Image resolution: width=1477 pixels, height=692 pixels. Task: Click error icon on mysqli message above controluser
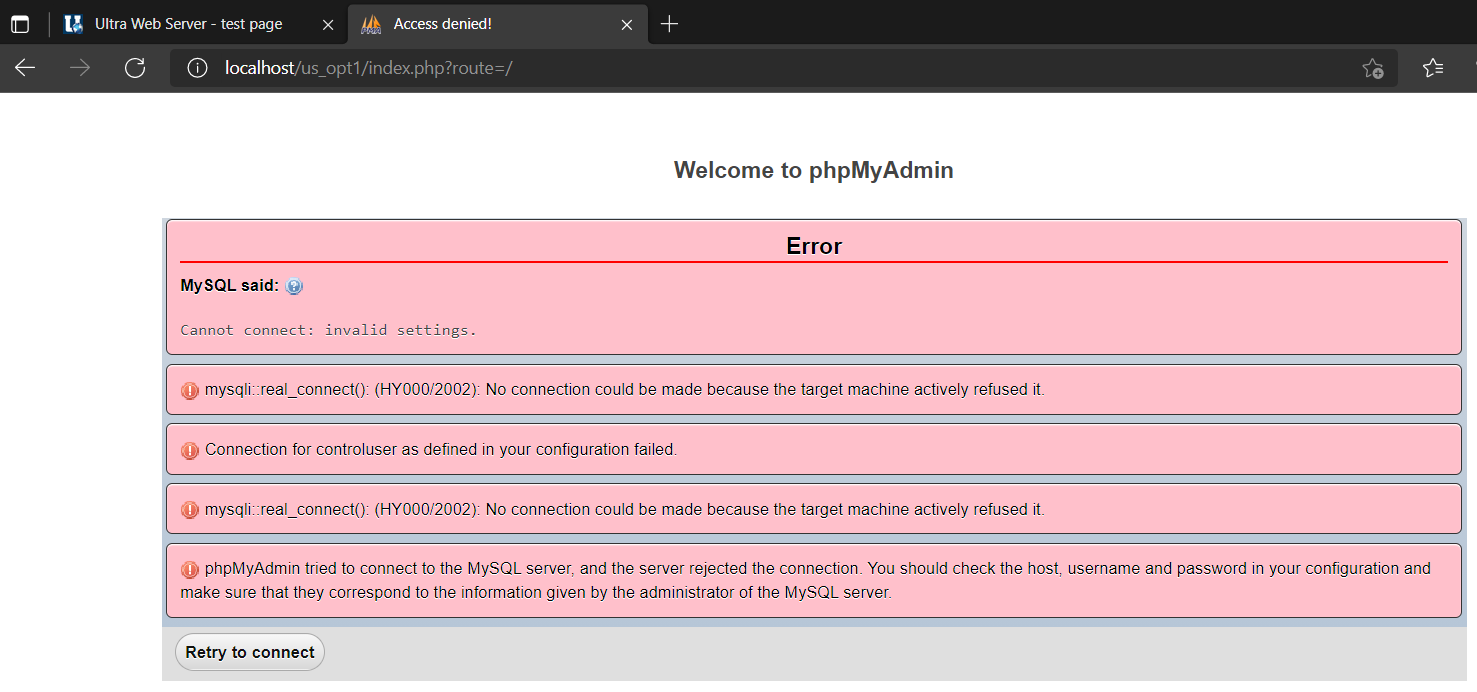190,391
